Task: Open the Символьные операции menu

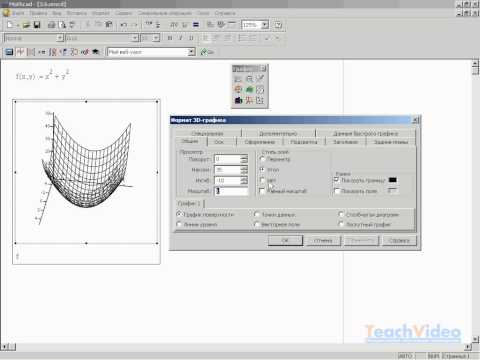Action: click(165, 13)
